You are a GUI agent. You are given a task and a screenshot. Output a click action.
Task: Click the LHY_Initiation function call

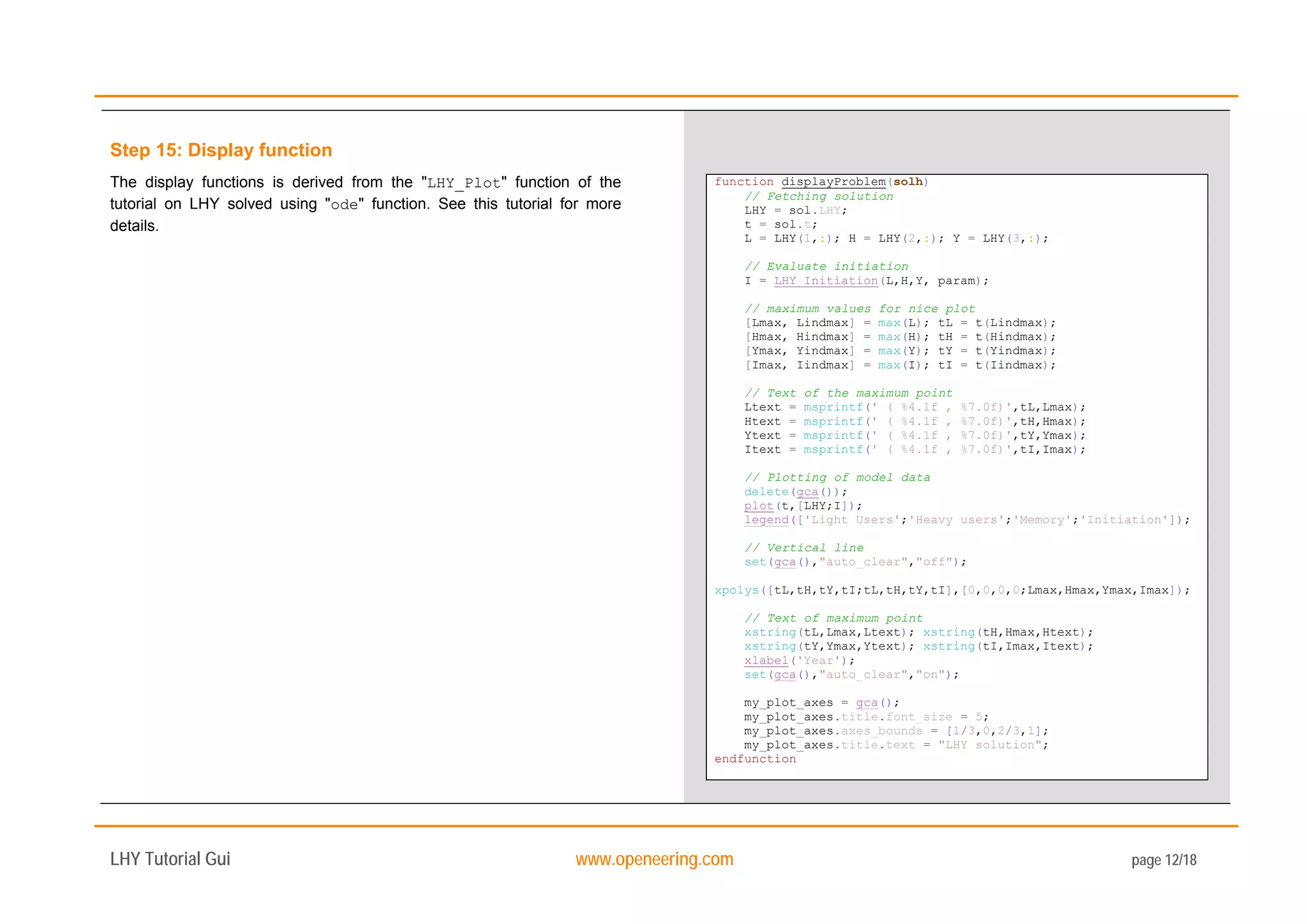pyautogui.click(x=826, y=281)
